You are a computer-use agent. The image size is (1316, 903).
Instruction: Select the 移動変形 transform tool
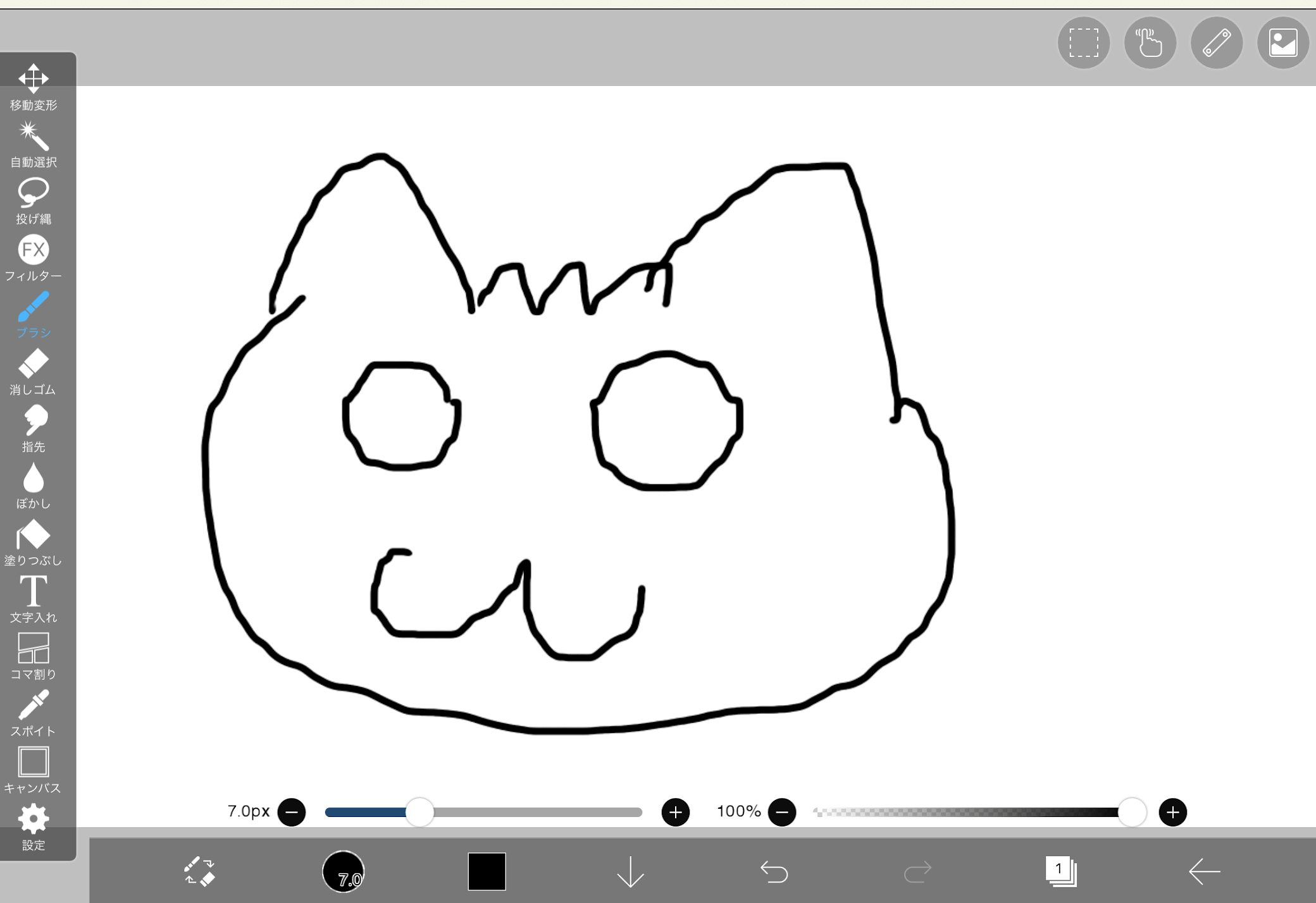34,87
